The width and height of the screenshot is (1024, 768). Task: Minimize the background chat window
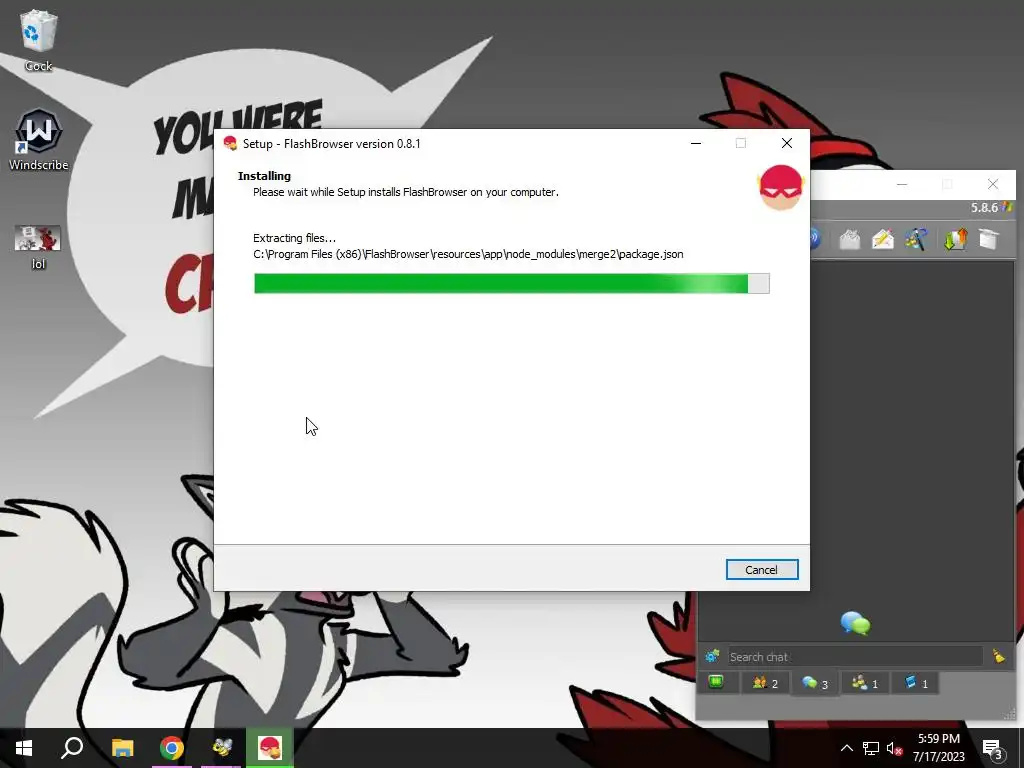(x=902, y=185)
